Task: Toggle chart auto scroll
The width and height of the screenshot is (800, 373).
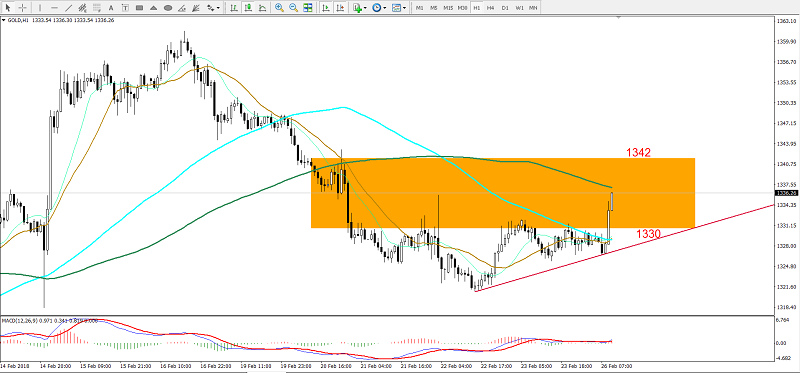Action: [x=326, y=8]
